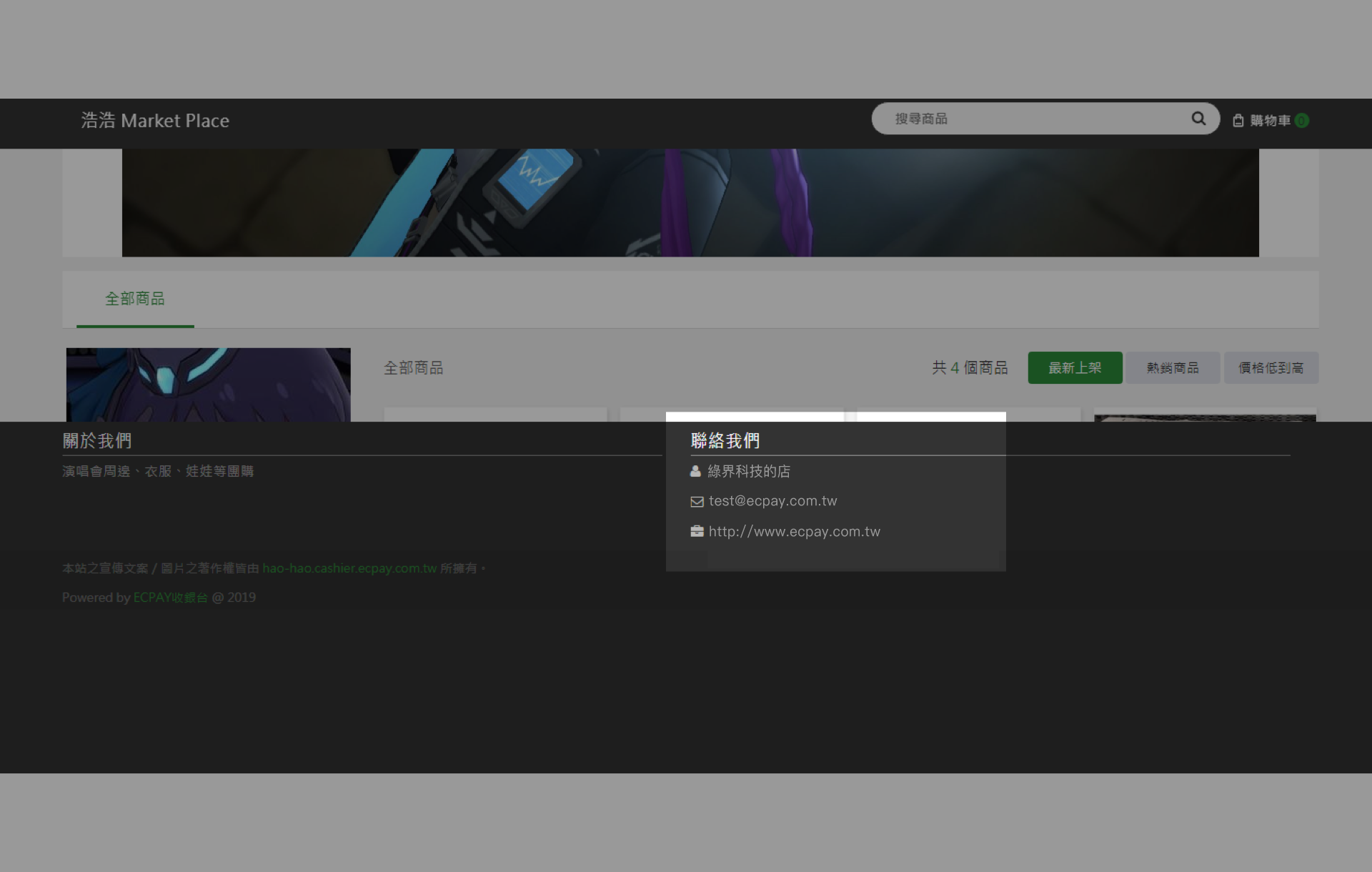Screen dimensions: 1372x872
Task: Open the ECPAY收銀台 link
Action: [170, 598]
